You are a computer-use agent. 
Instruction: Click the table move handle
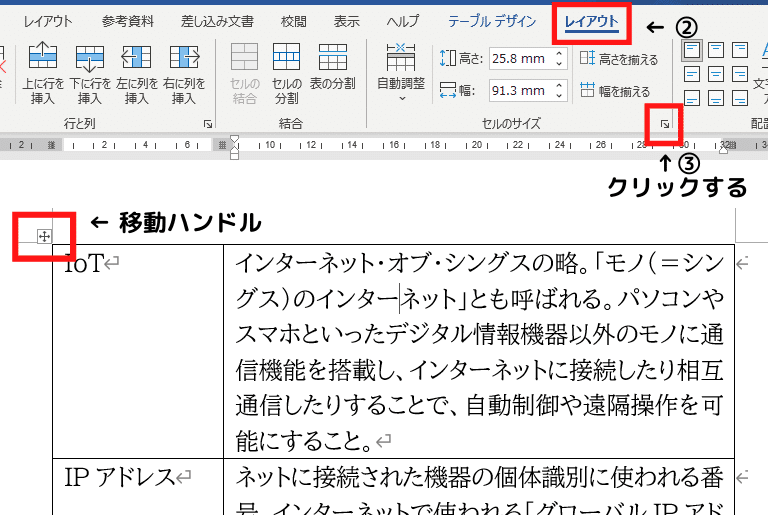tap(44, 237)
